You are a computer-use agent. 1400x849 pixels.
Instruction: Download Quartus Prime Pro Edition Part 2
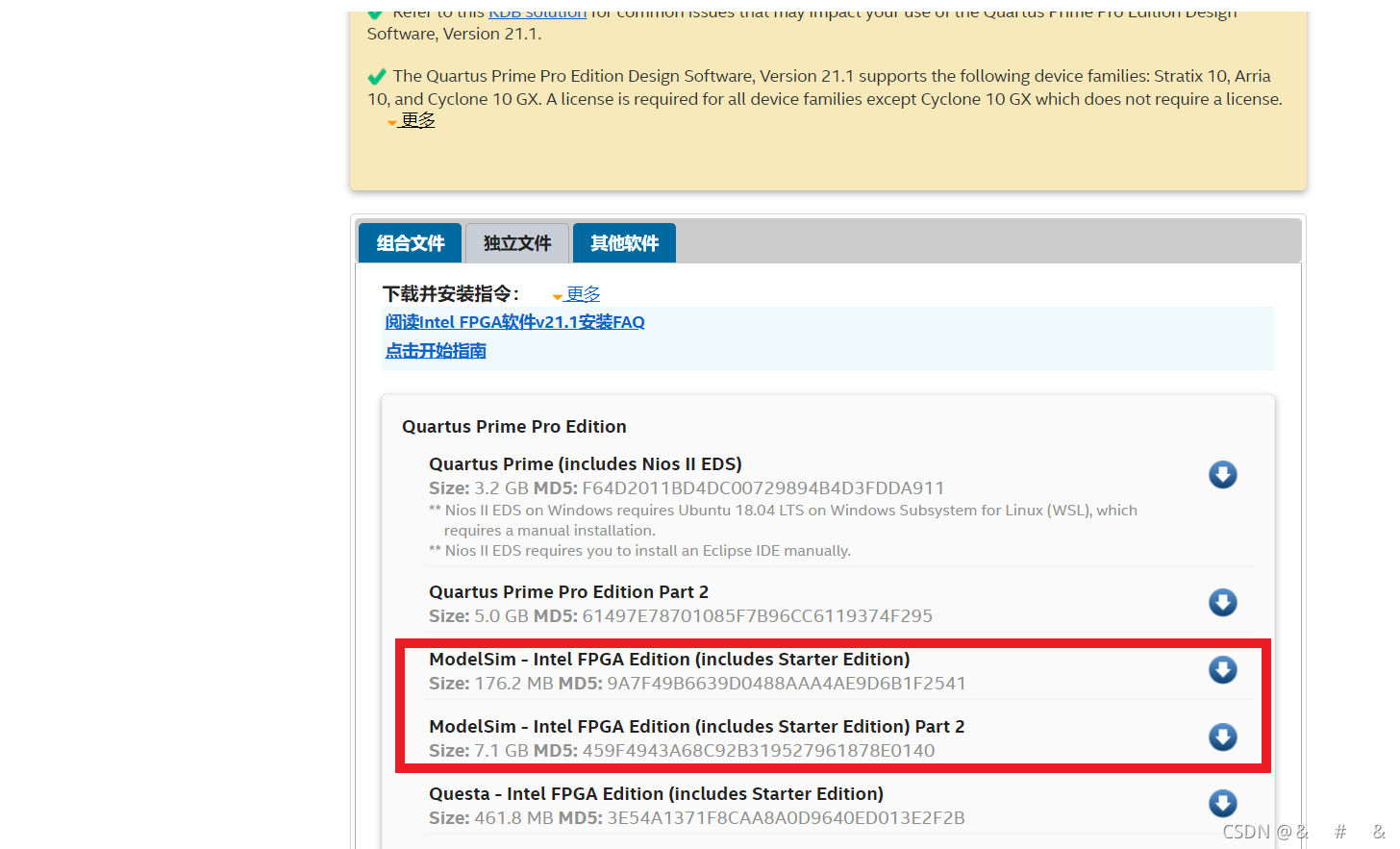pyautogui.click(x=1222, y=603)
